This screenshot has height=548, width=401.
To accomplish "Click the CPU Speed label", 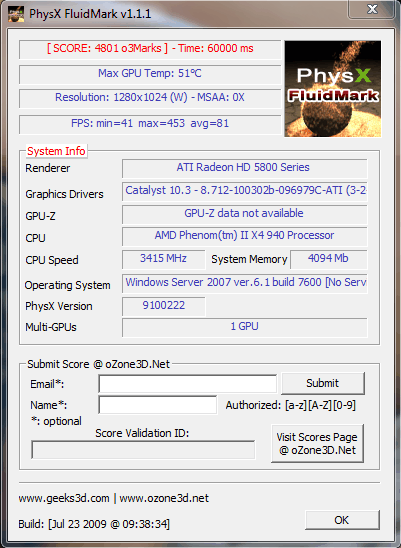I will point(52,260).
